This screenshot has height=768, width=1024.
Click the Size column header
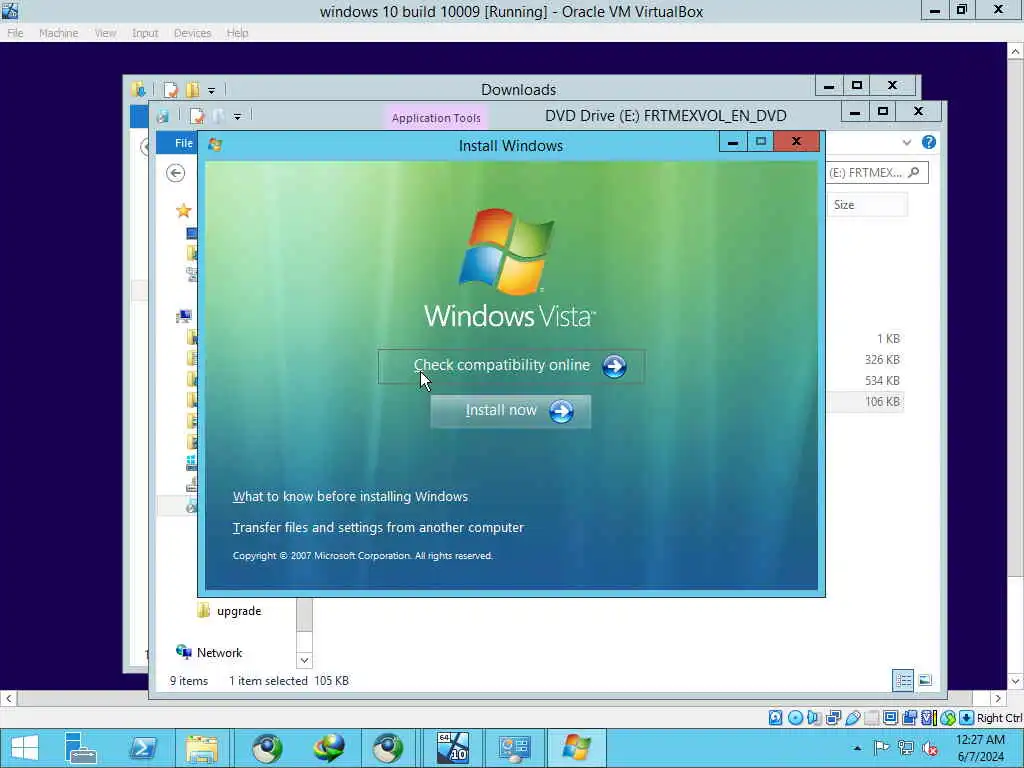[867, 204]
